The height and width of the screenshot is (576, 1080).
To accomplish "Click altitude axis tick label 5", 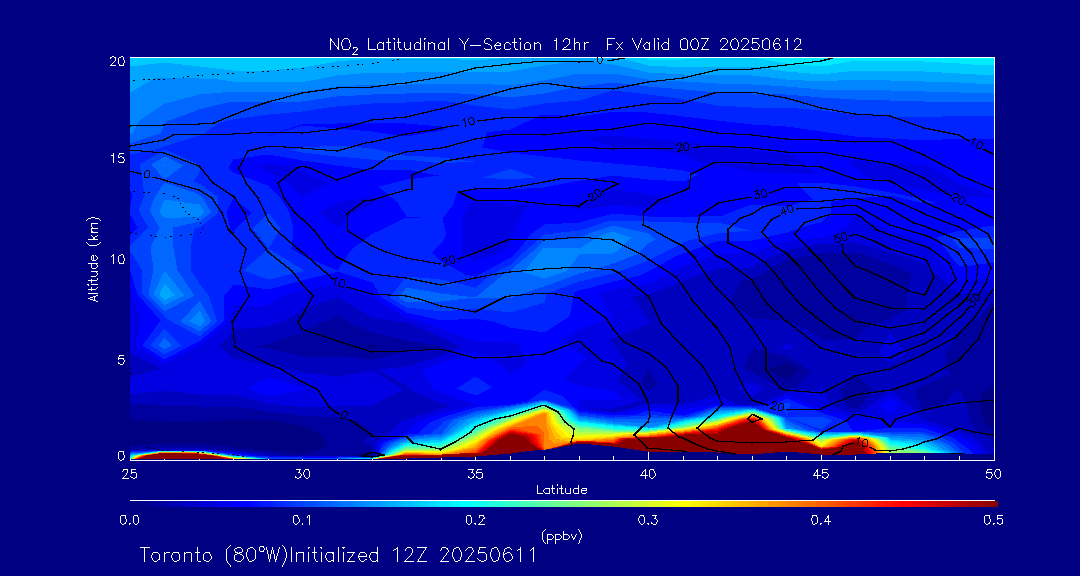I will pyautogui.click(x=121, y=359).
